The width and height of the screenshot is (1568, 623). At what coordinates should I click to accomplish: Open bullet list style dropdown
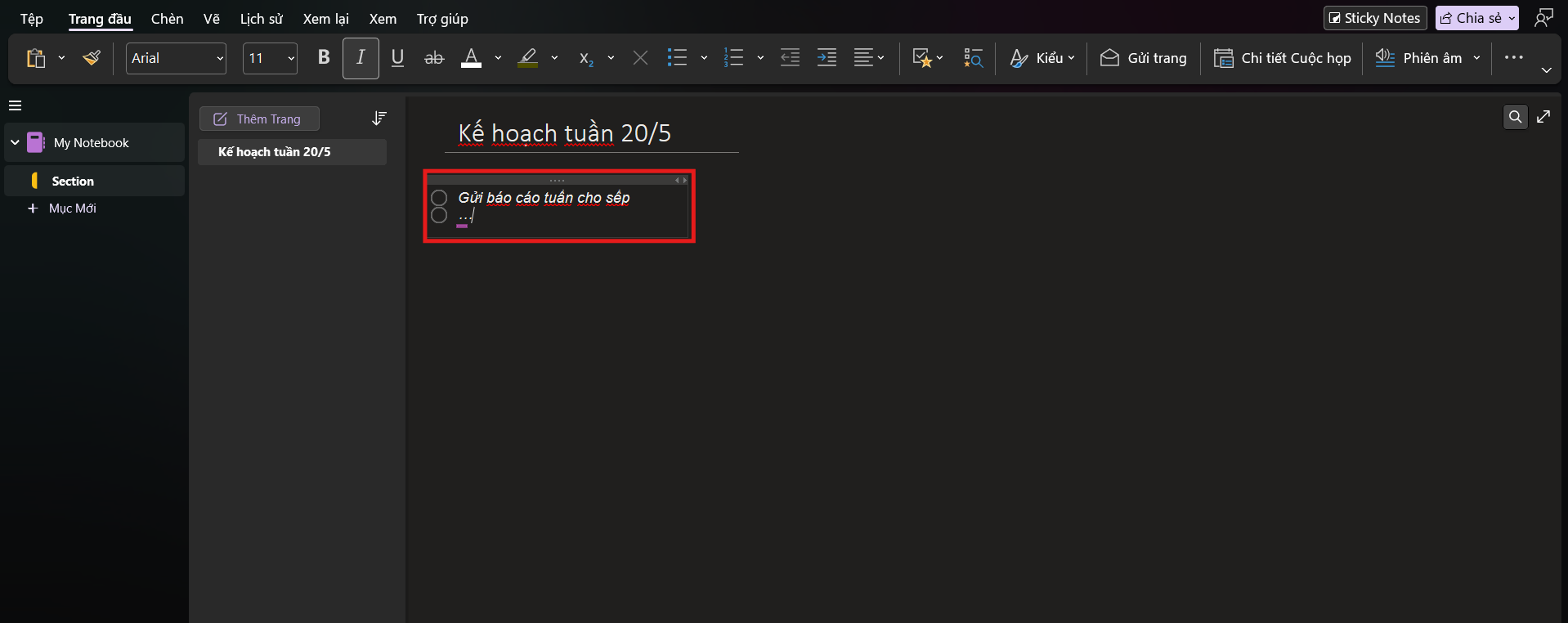coord(704,58)
